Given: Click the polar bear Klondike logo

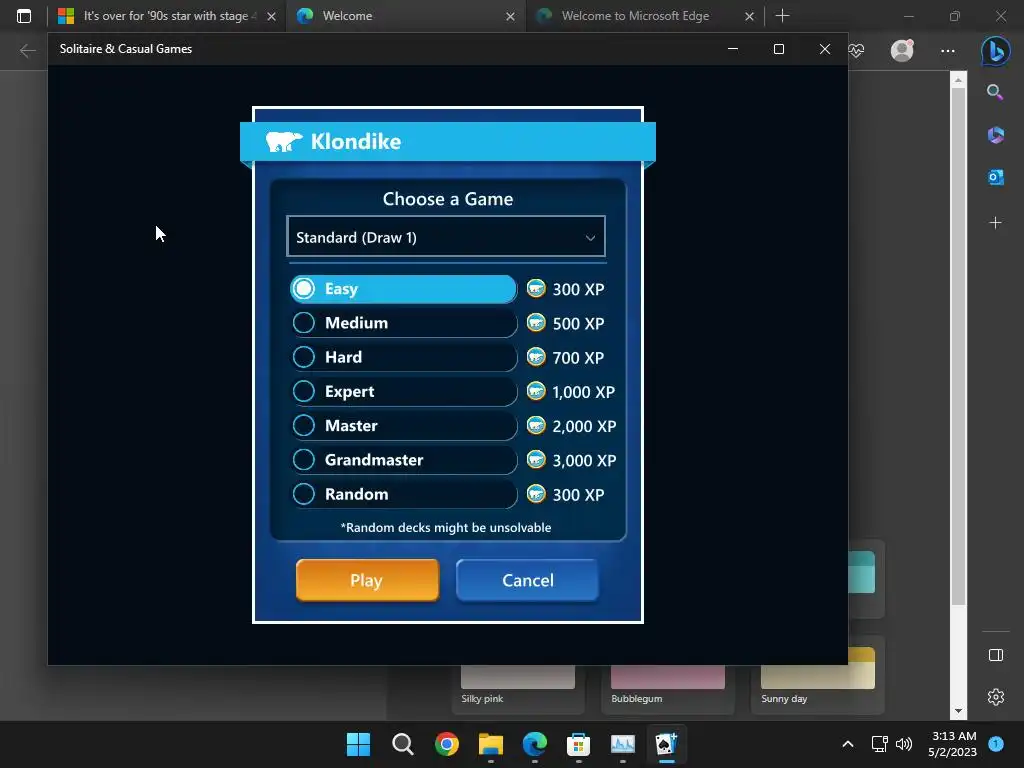Looking at the screenshot, I should tap(283, 141).
